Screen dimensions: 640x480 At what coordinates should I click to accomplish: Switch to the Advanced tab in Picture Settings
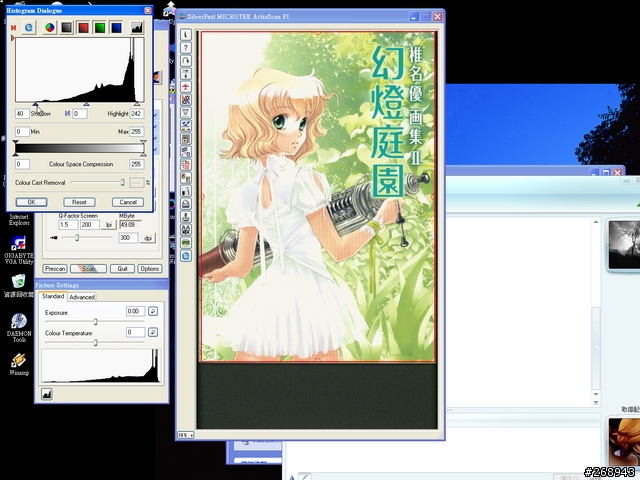click(x=82, y=297)
